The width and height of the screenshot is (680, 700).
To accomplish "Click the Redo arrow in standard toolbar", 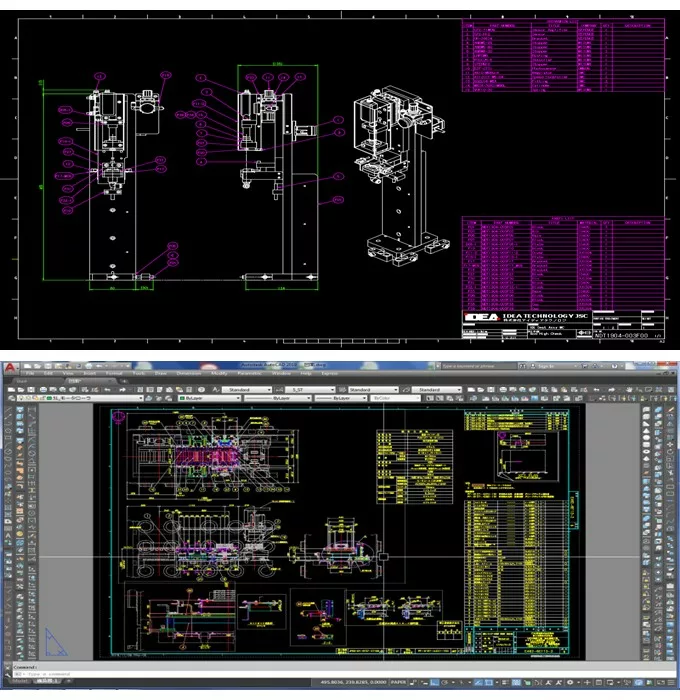I will coord(122,390).
